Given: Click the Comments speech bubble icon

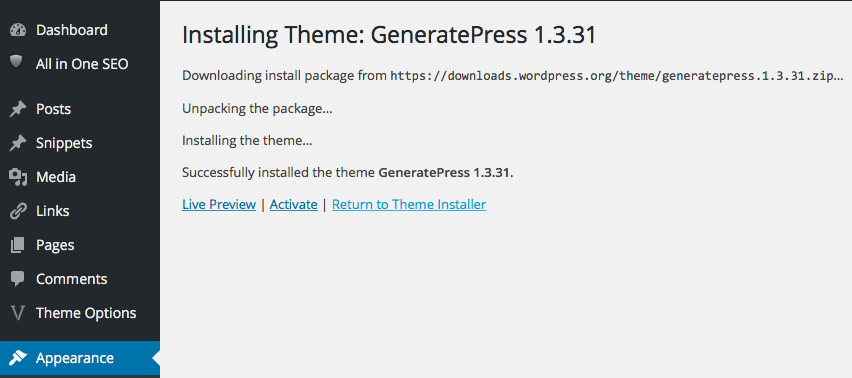Looking at the screenshot, I should pyautogui.click(x=18, y=279).
